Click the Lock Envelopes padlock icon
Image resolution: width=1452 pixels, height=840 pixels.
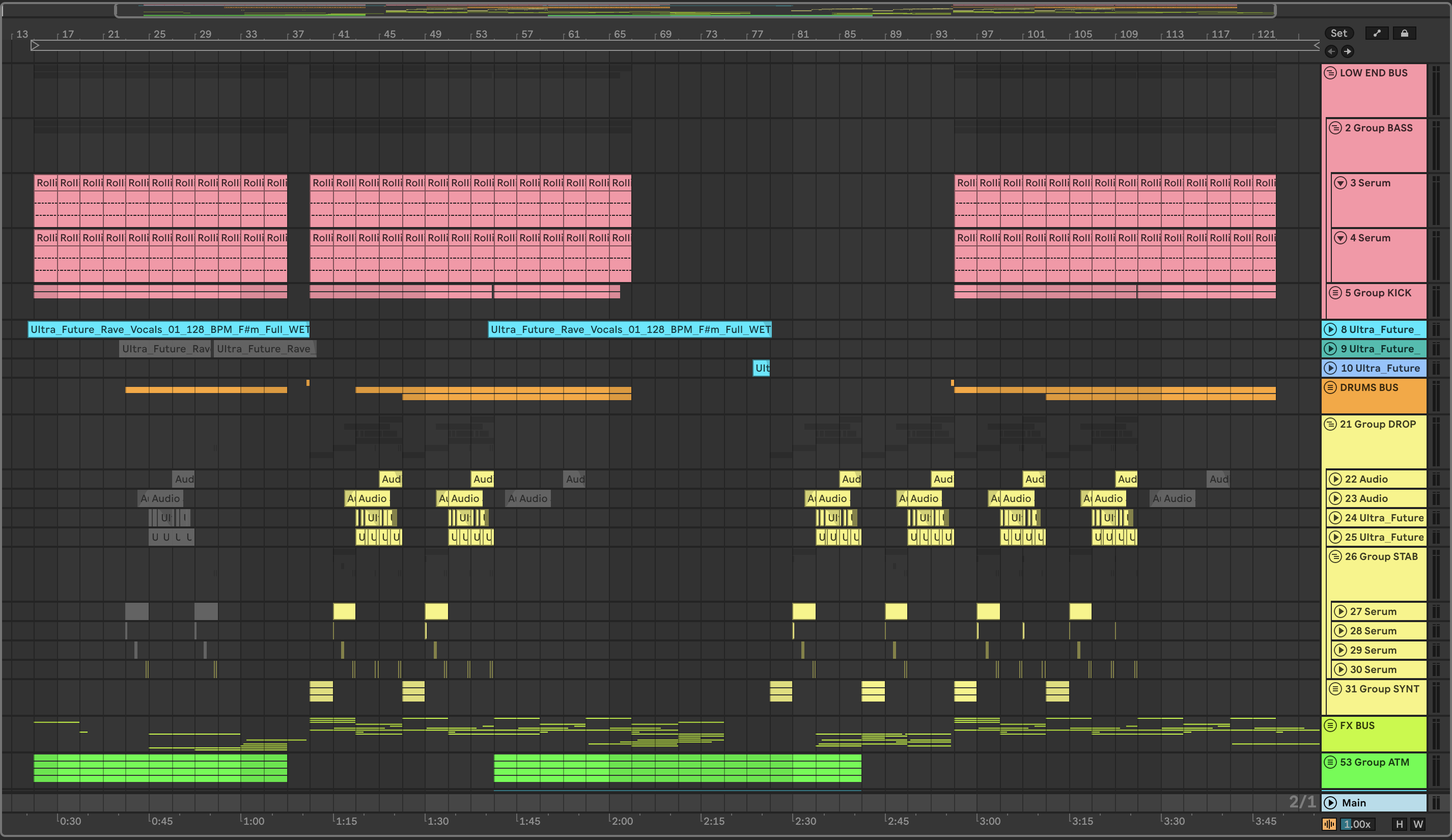click(1404, 34)
